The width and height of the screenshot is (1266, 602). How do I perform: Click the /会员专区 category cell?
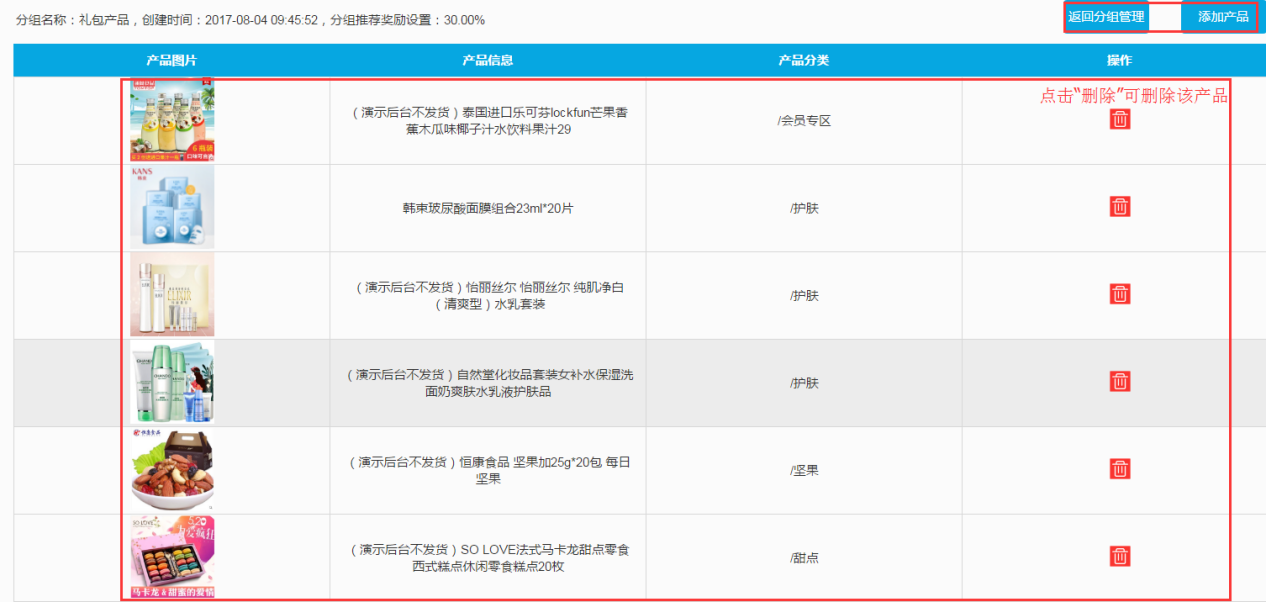[804, 121]
